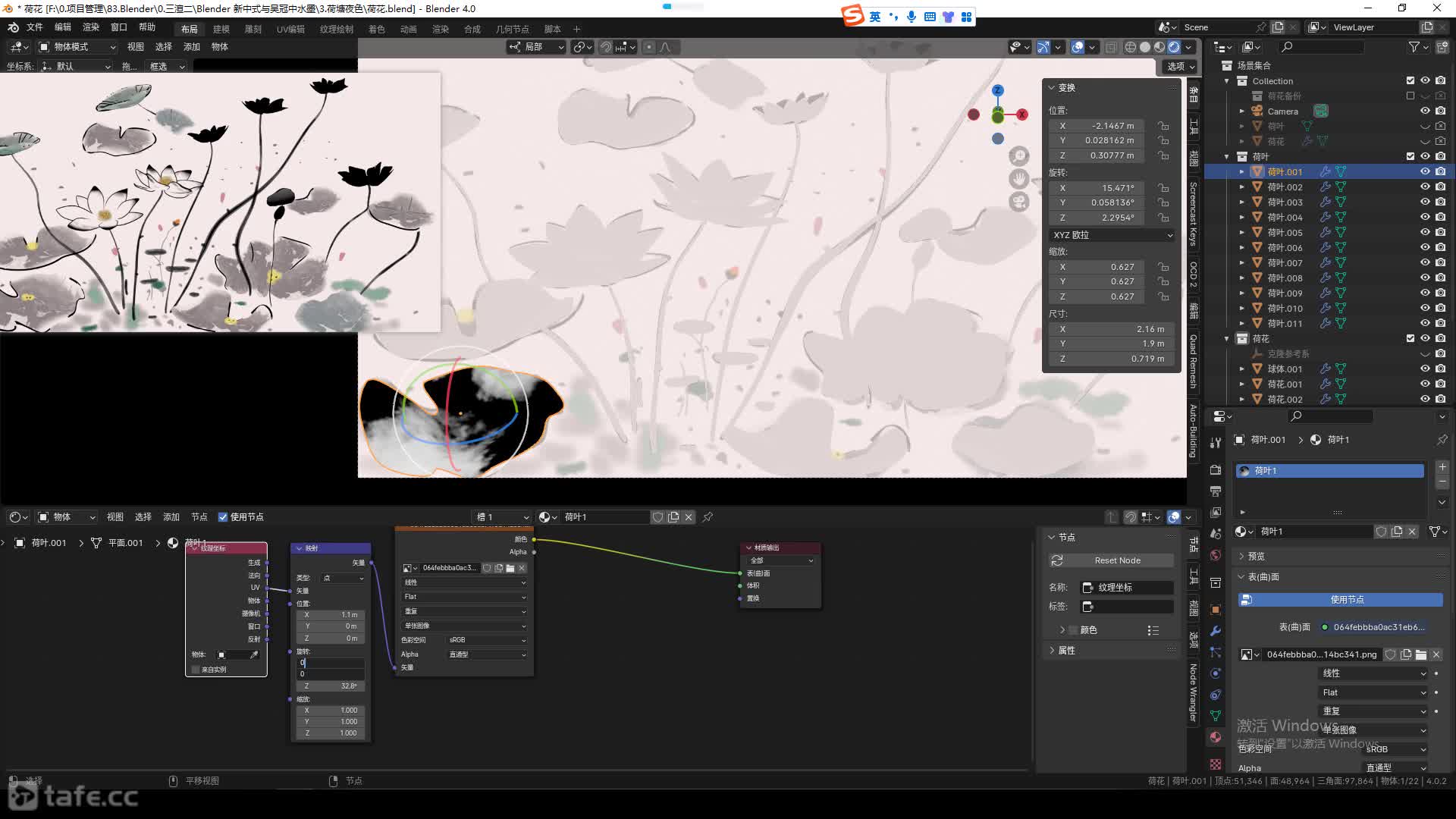Collapse the 荷叶 collection in outliner

pyautogui.click(x=1227, y=157)
